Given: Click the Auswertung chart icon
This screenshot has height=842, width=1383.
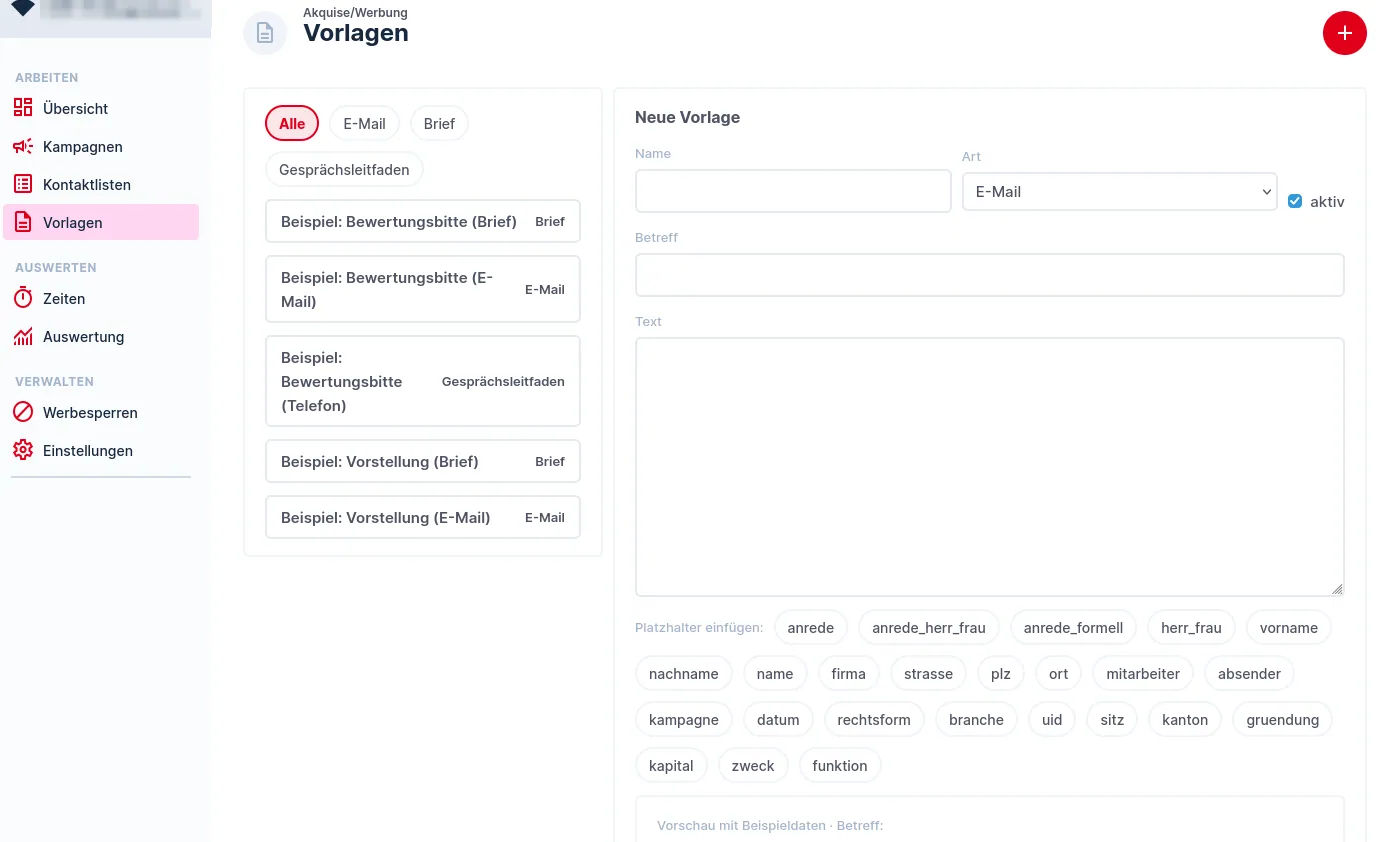Looking at the screenshot, I should pos(23,336).
